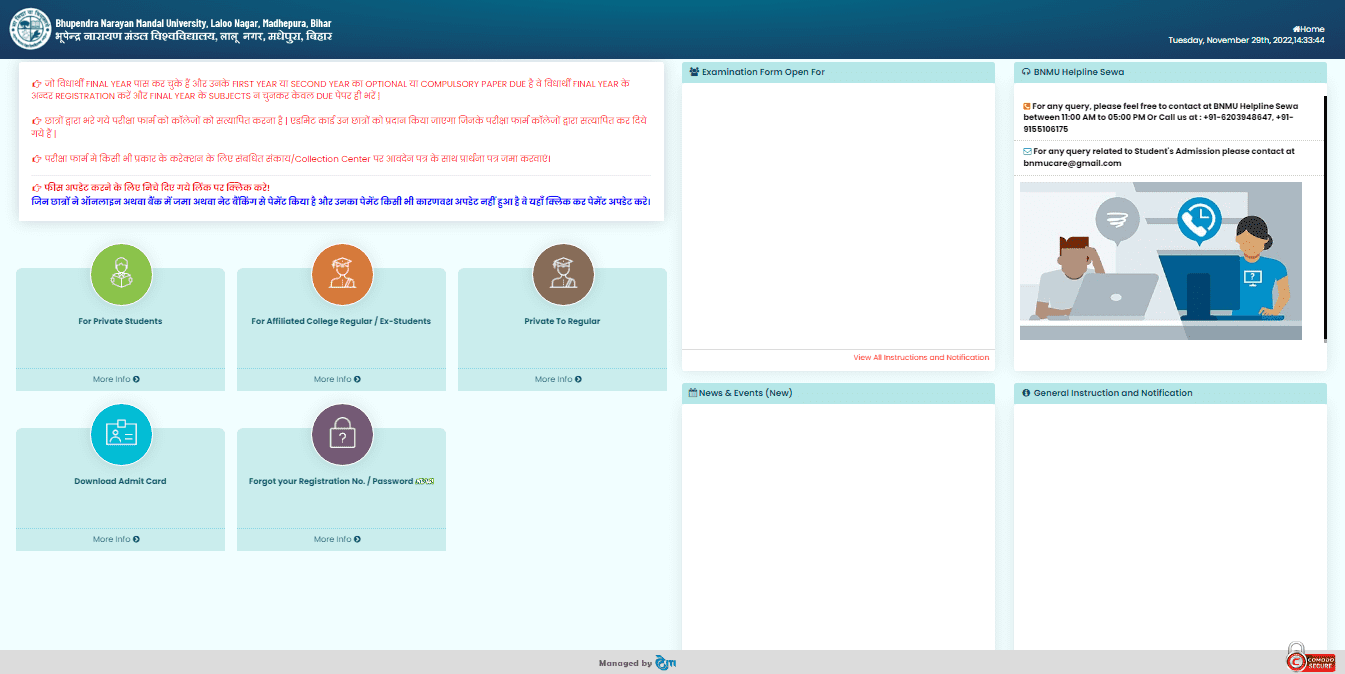Click the BNMU Helpline Sewa panel scrollbar

click(x=1325, y=218)
